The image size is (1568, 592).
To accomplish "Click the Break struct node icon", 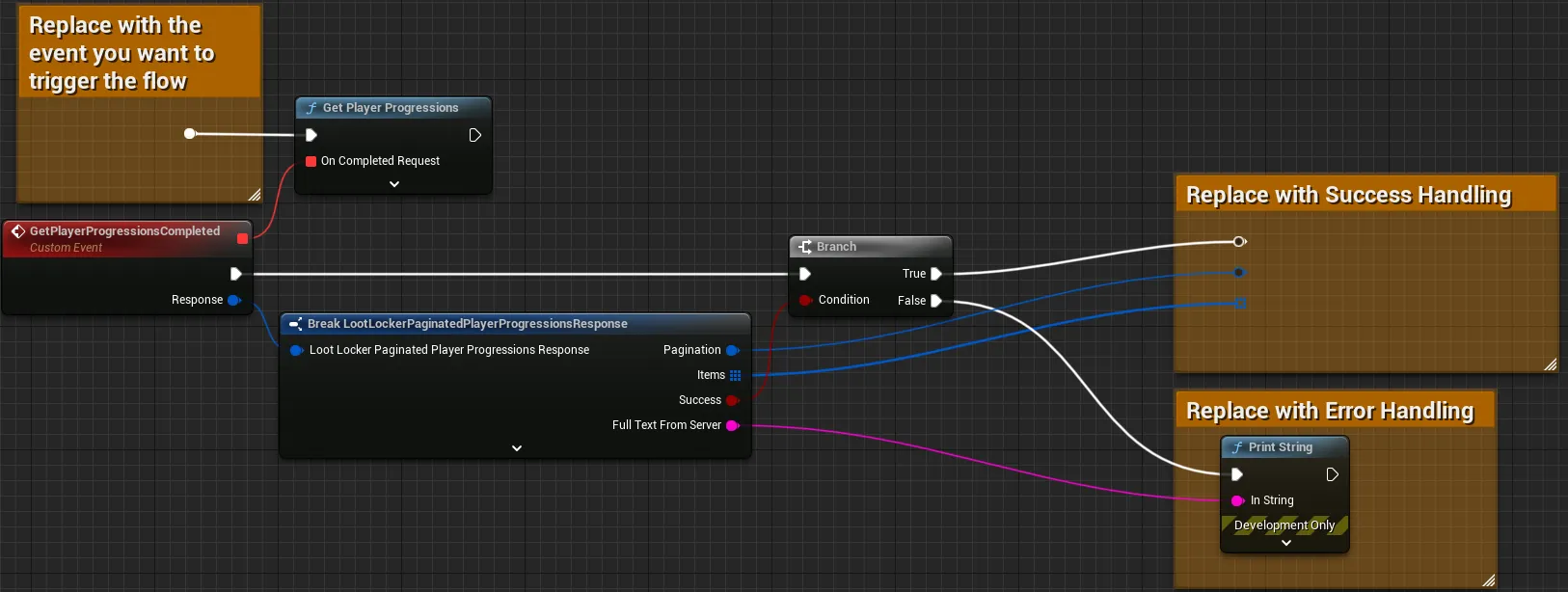I will point(296,324).
